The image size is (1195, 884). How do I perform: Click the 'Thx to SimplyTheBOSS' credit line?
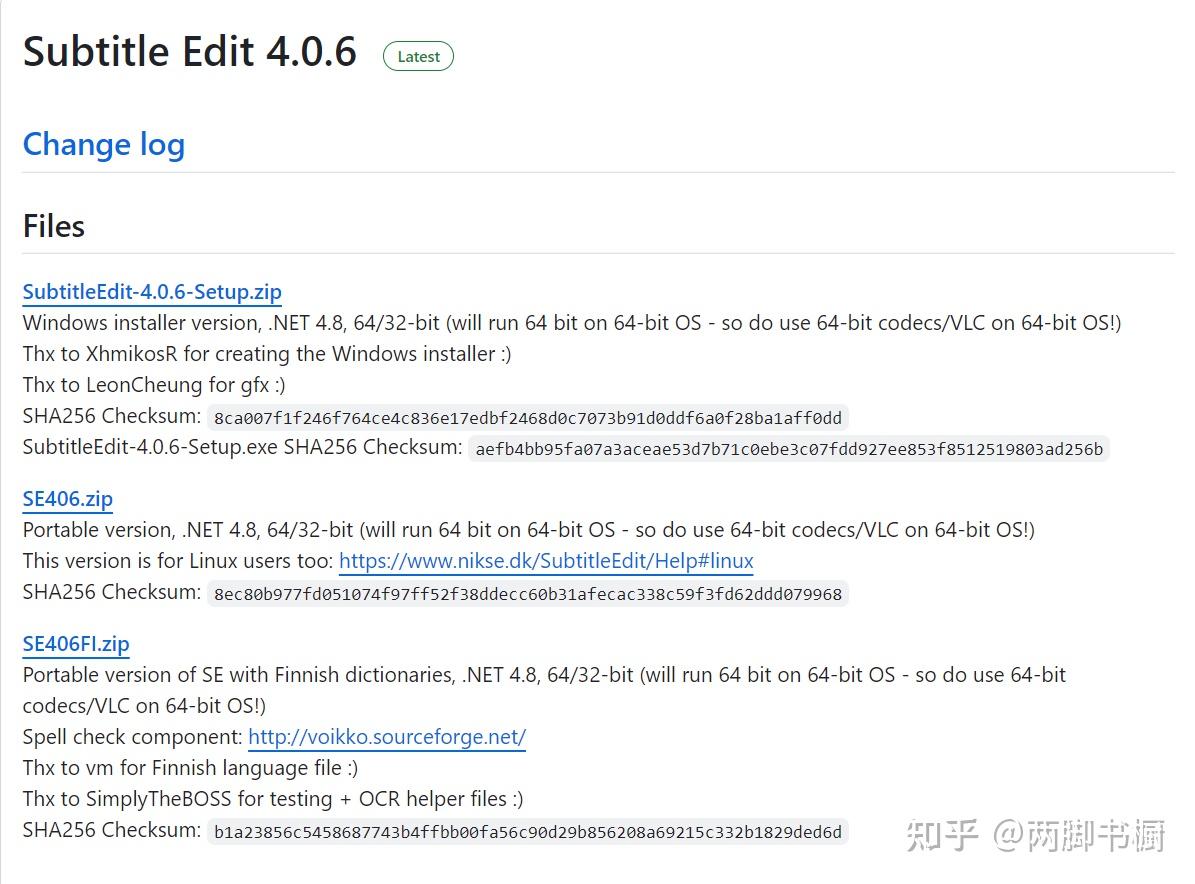[x=273, y=799]
